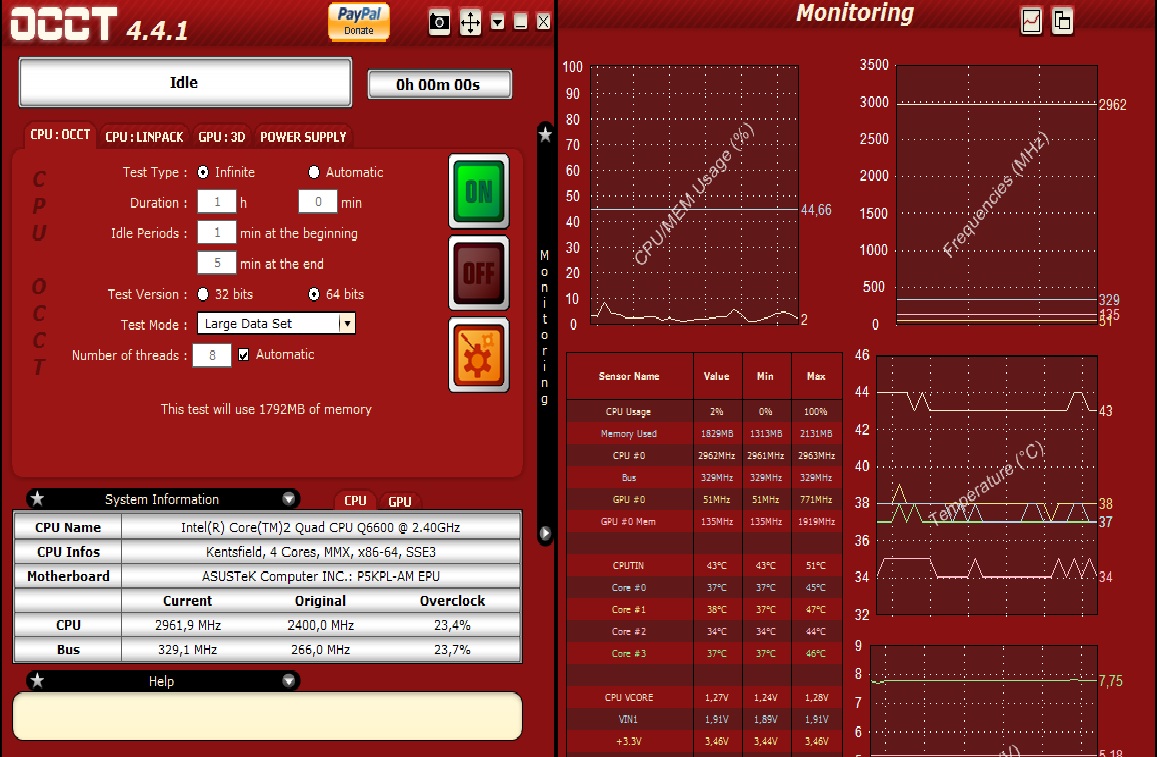Image resolution: width=1157 pixels, height=757 pixels.
Task: Choose 64 bits test version
Action: (x=314, y=294)
